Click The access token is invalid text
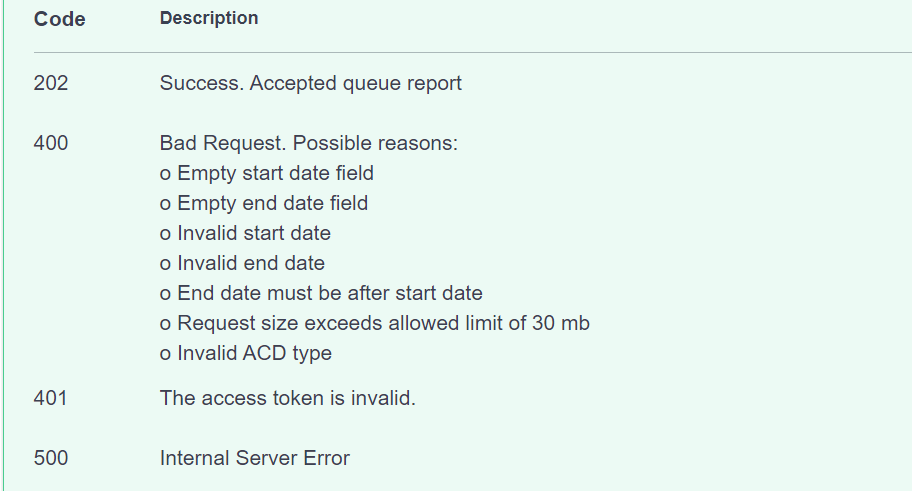The width and height of the screenshot is (912, 491). 288,399
